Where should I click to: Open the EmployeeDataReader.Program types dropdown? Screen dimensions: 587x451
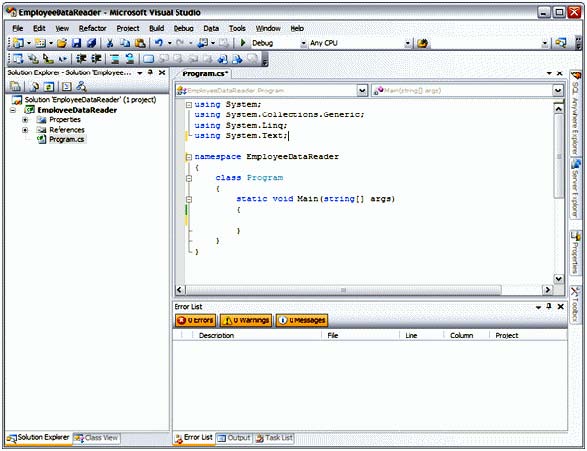tap(362, 91)
